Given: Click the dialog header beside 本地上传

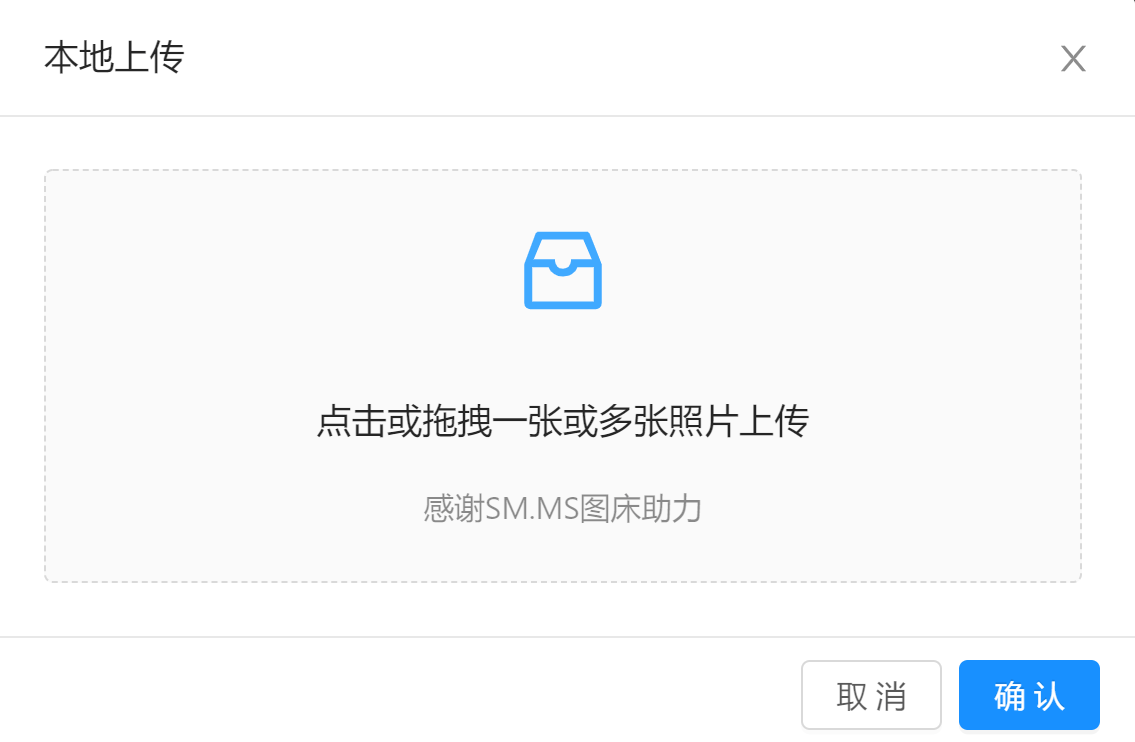Looking at the screenshot, I should [579, 58].
